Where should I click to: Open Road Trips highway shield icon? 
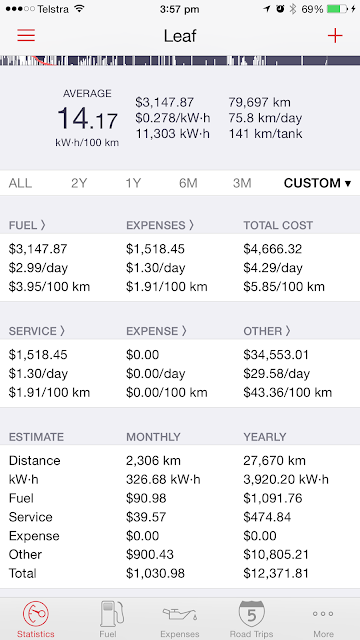click(251, 613)
